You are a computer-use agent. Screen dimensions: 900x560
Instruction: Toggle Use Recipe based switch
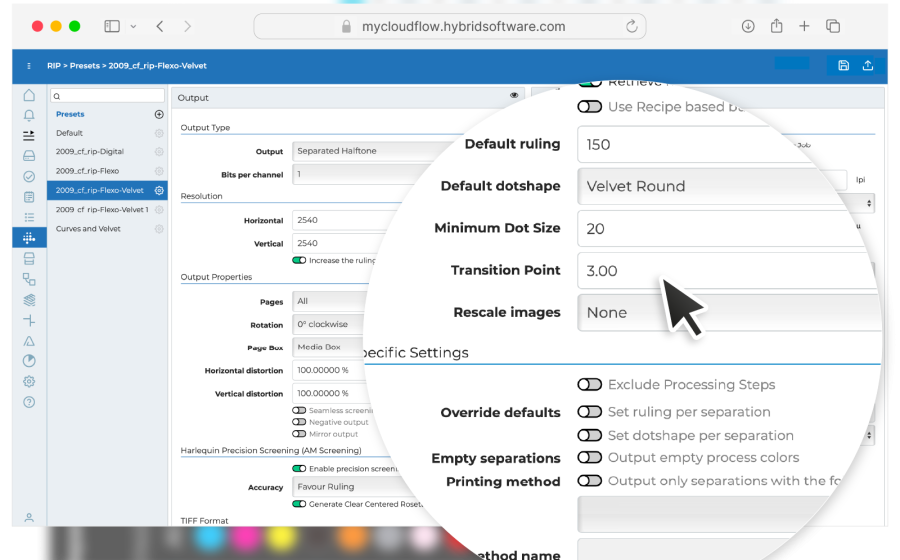589,107
